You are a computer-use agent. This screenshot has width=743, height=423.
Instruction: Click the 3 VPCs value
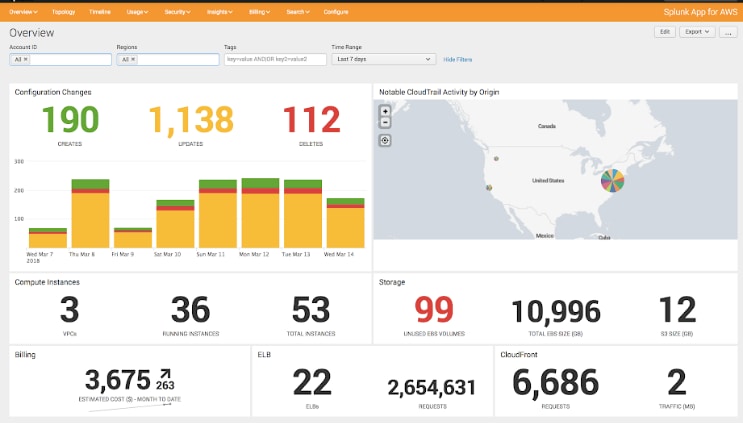[70, 310]
